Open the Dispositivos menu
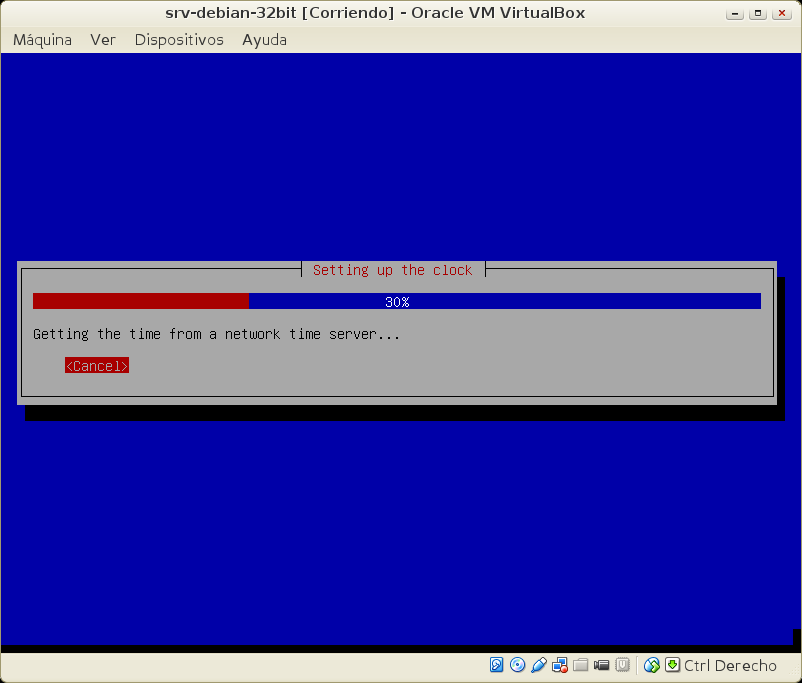This screenshot has width=802, height=683. tap(179, 40)
